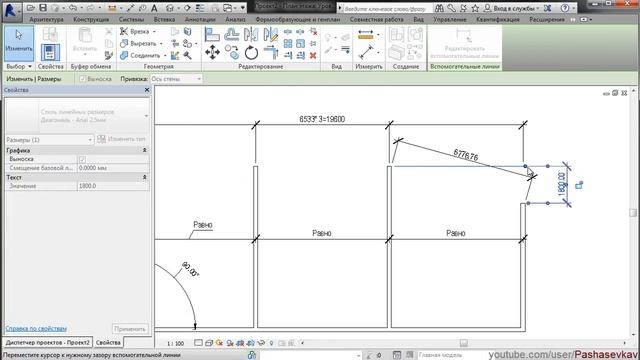
Task: Activate the Move tool
Action: tap(212, 52)
